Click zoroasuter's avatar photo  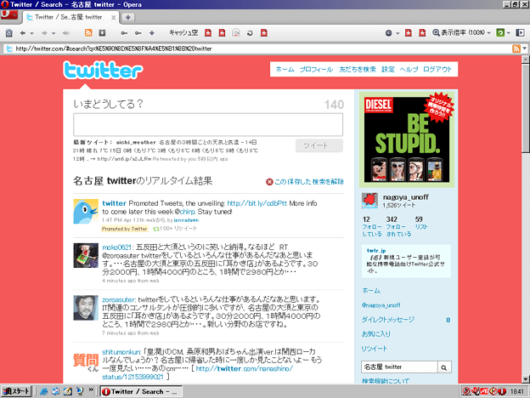pos(86,308)
